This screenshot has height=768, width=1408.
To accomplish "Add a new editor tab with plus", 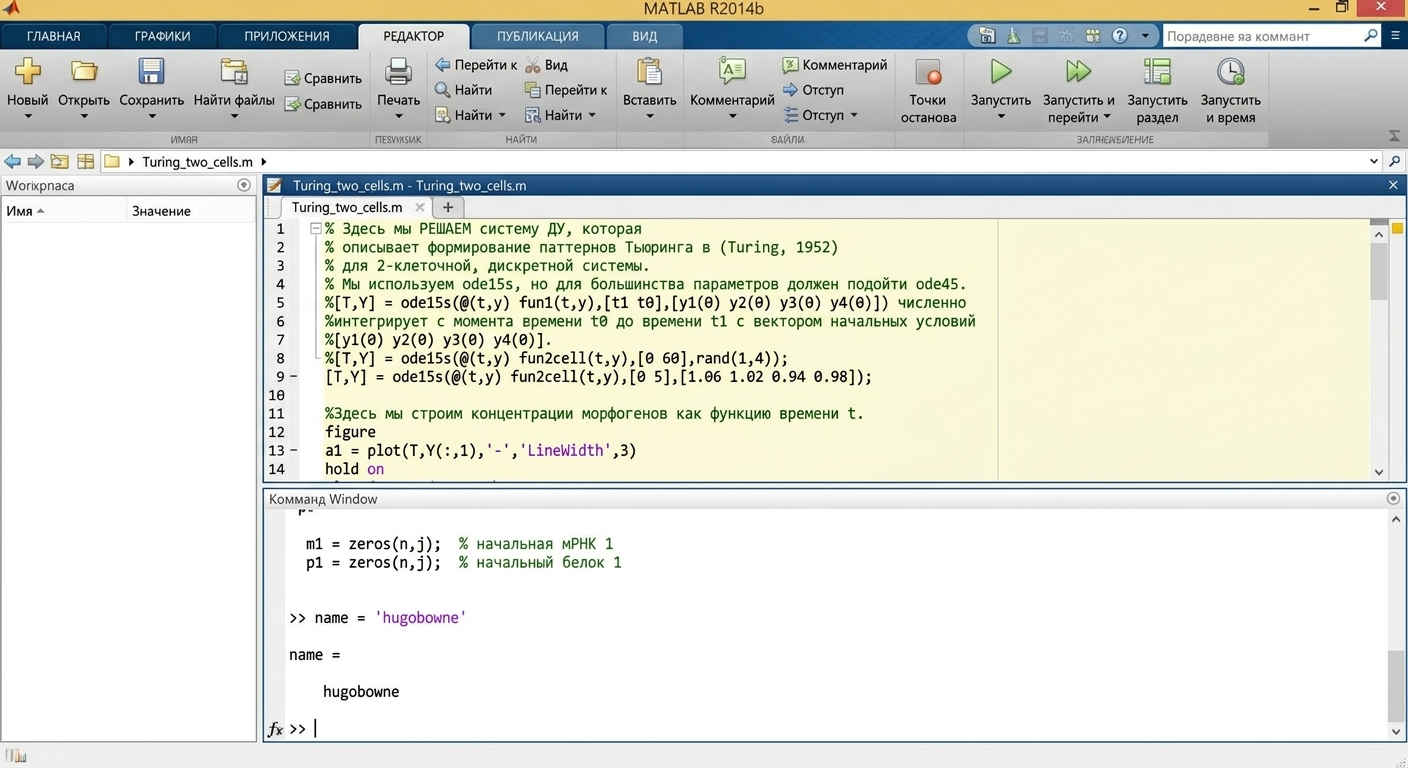I will pyautogui.click(x=448, y=208).
